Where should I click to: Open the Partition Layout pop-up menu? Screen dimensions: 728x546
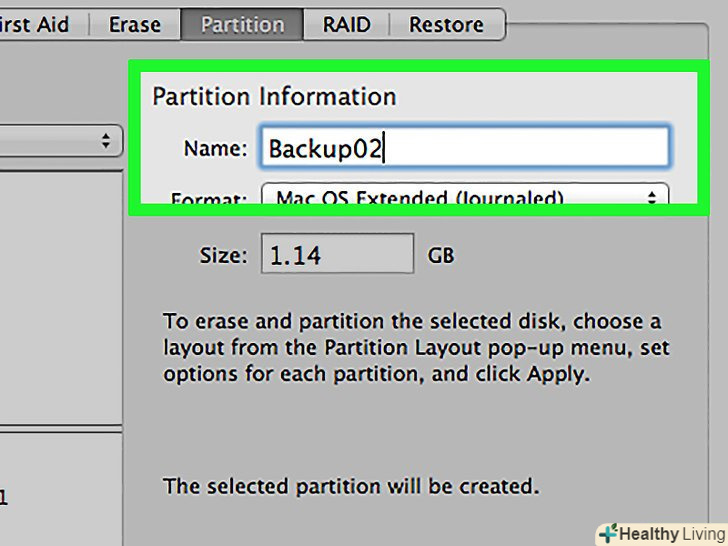(x=60, y=141)
